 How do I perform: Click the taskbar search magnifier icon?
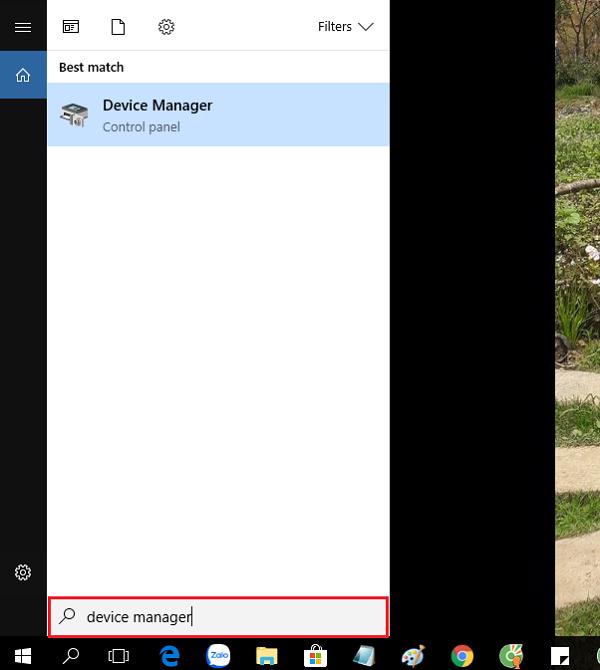pos(71,656)
